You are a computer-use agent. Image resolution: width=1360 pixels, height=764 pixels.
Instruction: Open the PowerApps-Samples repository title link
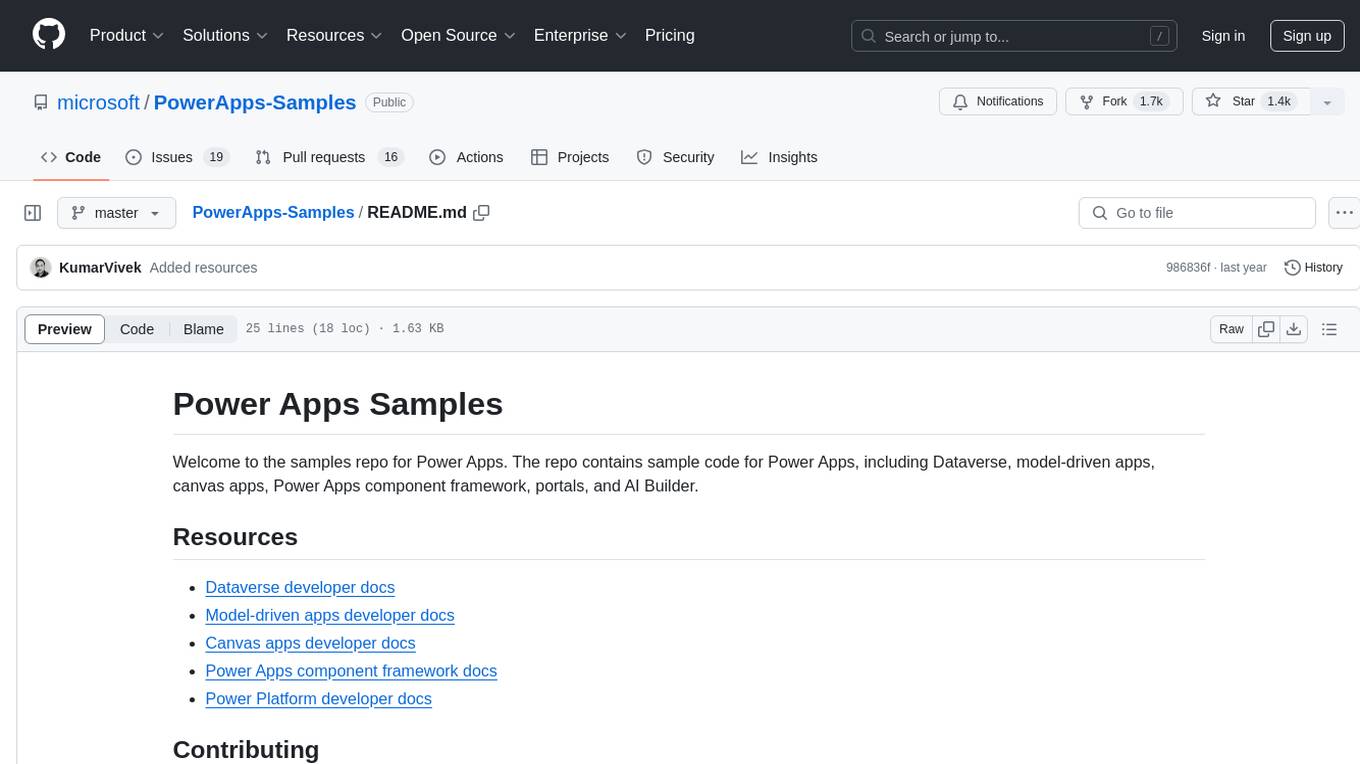[255, 102]
